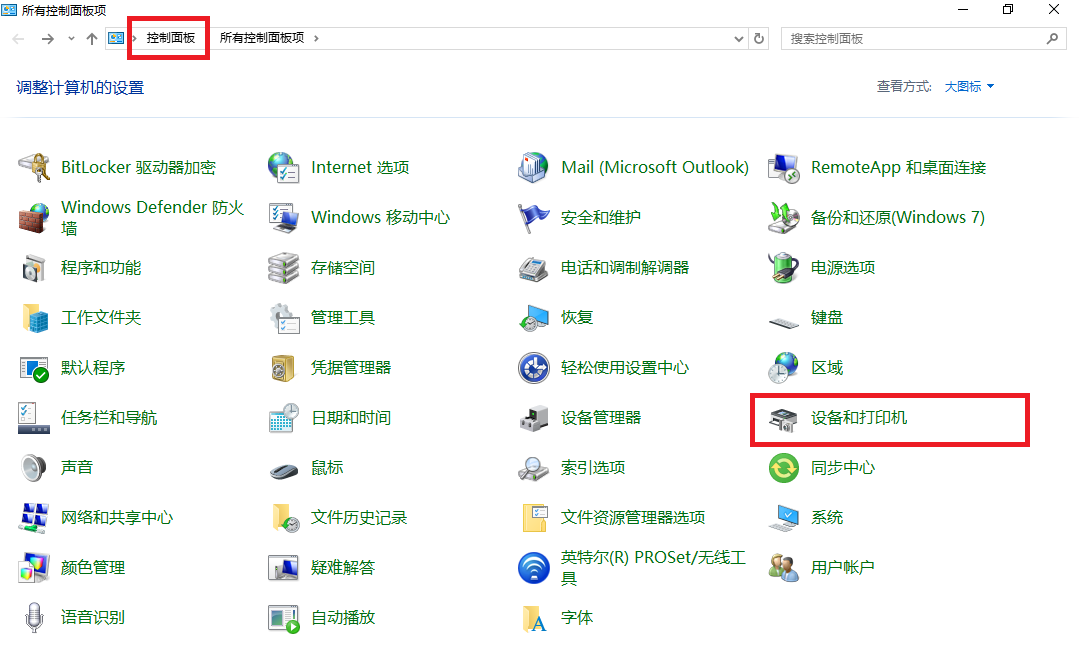Expand the 大图标 view mode dropdown
1079x651 pixels.
tap(990, 87)
